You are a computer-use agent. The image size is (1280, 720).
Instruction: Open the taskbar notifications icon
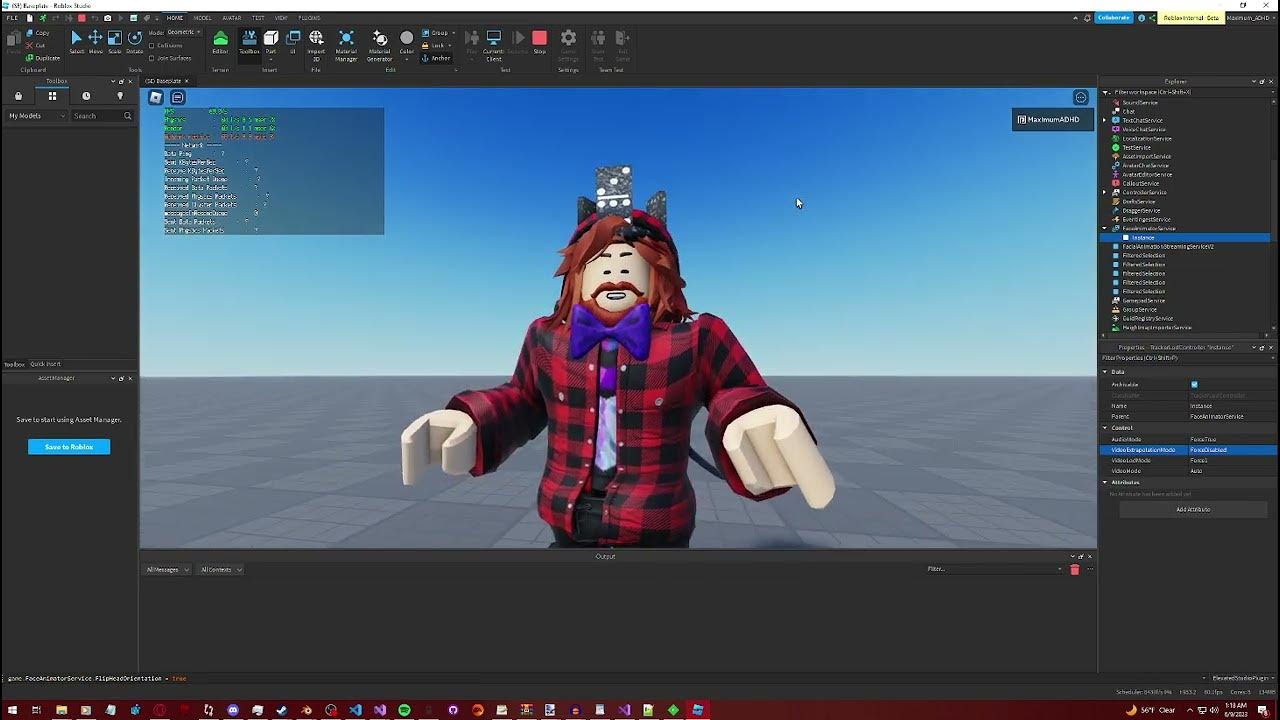[1263, 710]
